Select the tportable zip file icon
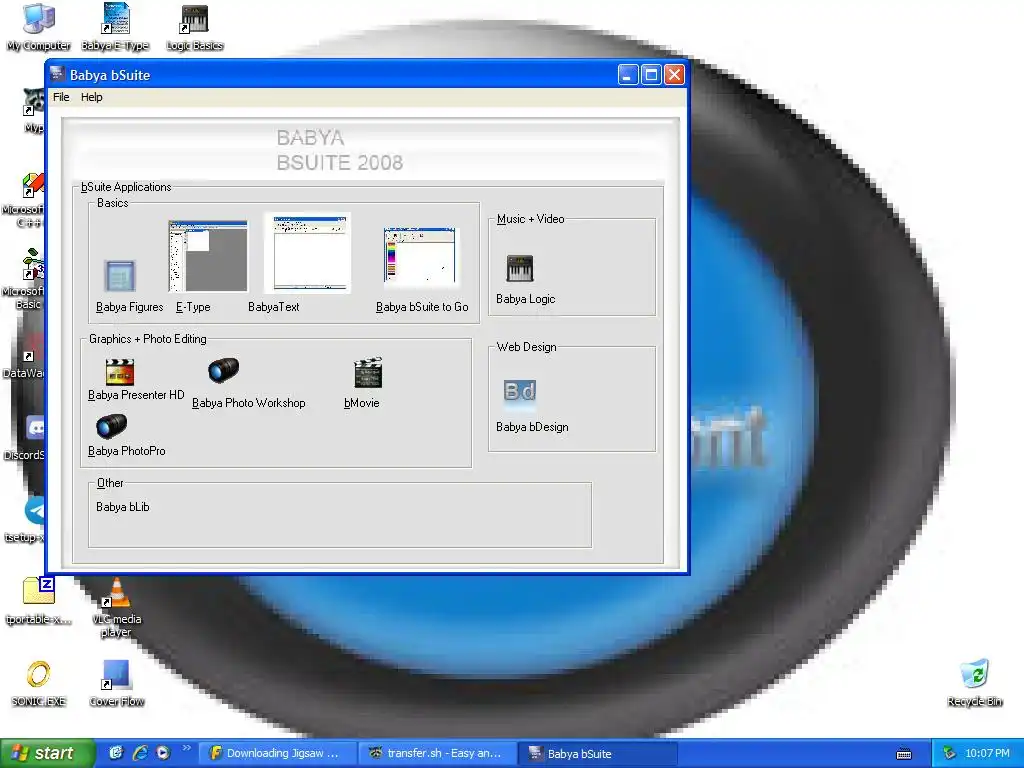The image size is (1024, 768). click(39, 601)
